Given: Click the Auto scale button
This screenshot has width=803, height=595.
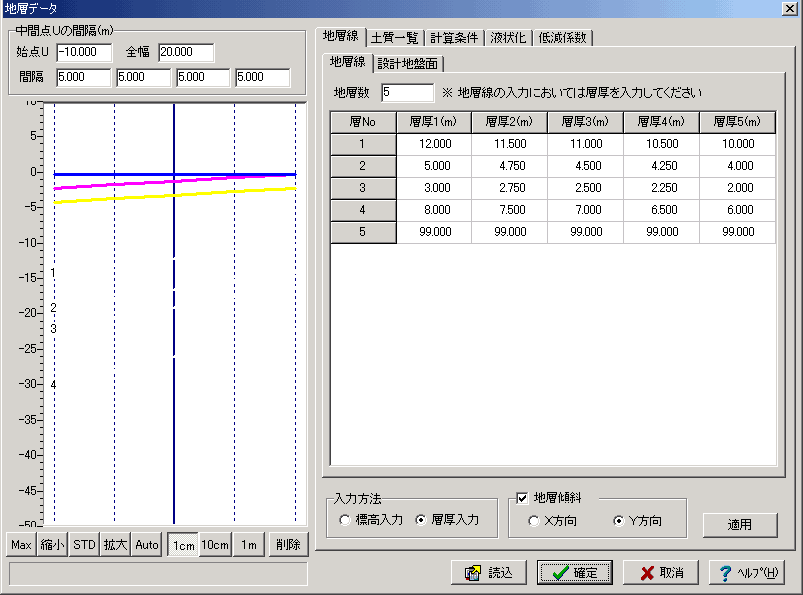Looking at the screenshot, I should point(147,545).
